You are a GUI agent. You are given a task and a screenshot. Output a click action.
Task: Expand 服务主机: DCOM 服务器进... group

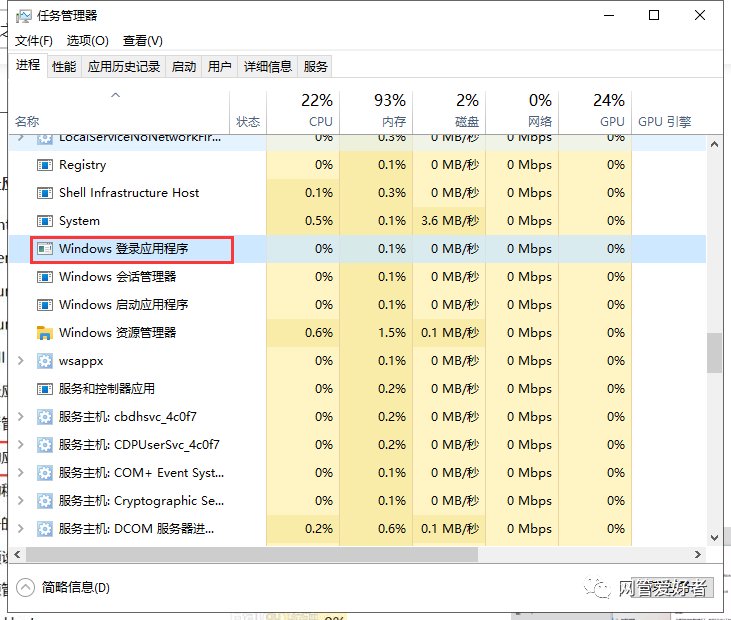coord(21,529)
